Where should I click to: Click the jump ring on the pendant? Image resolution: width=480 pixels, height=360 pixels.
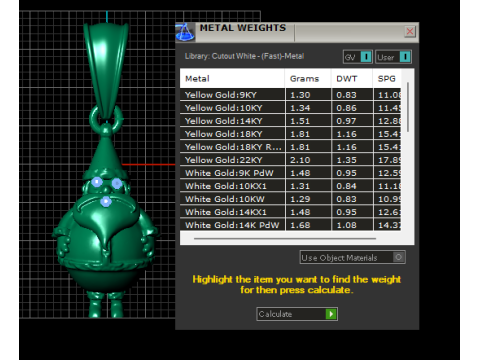pyautogui.click(x=106, y=118)
